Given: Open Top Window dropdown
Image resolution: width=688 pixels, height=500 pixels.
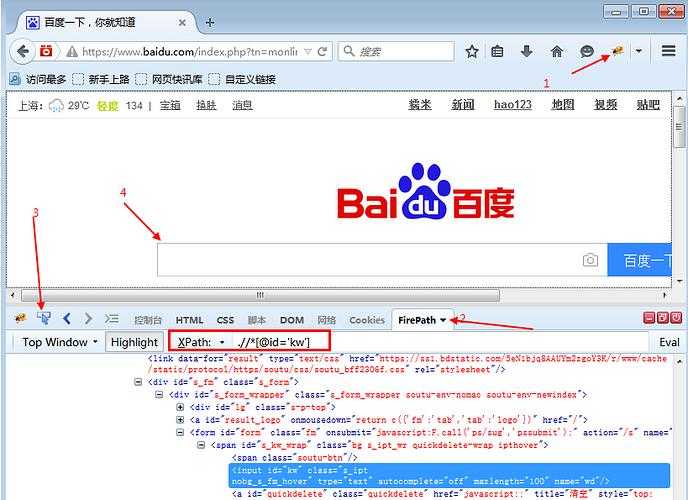Looking at the screenshot, I should pyautogui.click(x=59, y=342).
